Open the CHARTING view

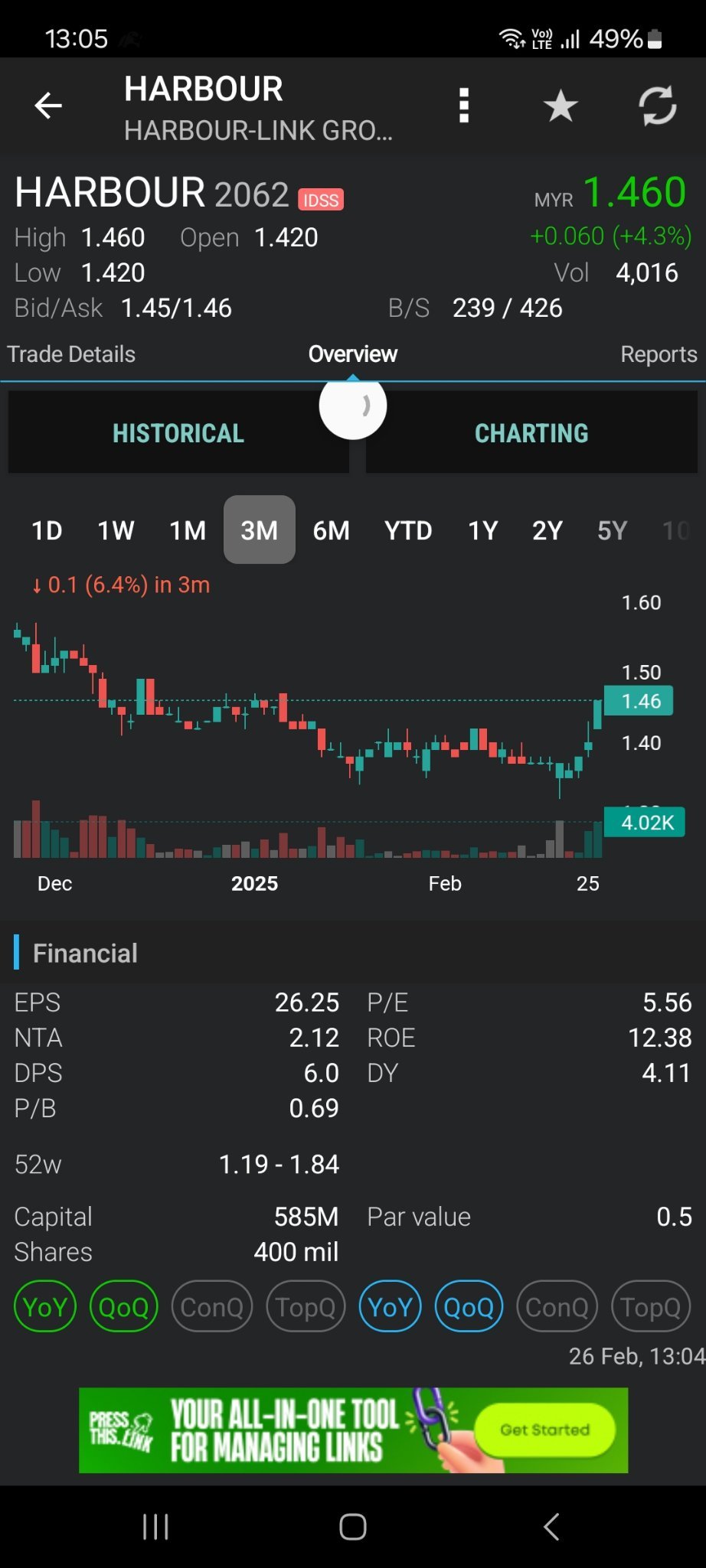pos(531,433)
